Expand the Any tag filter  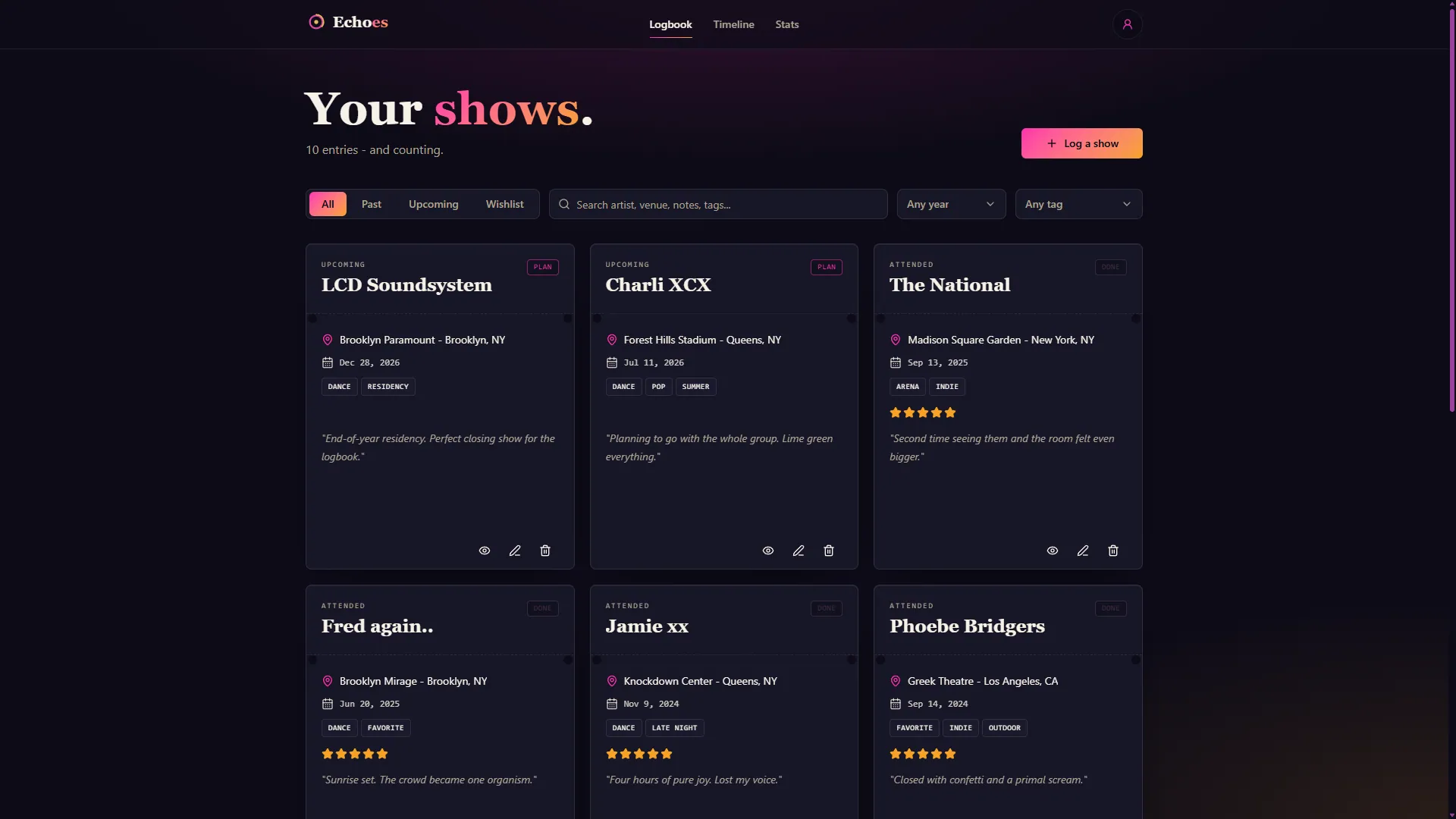click(x=1078, y=204)
